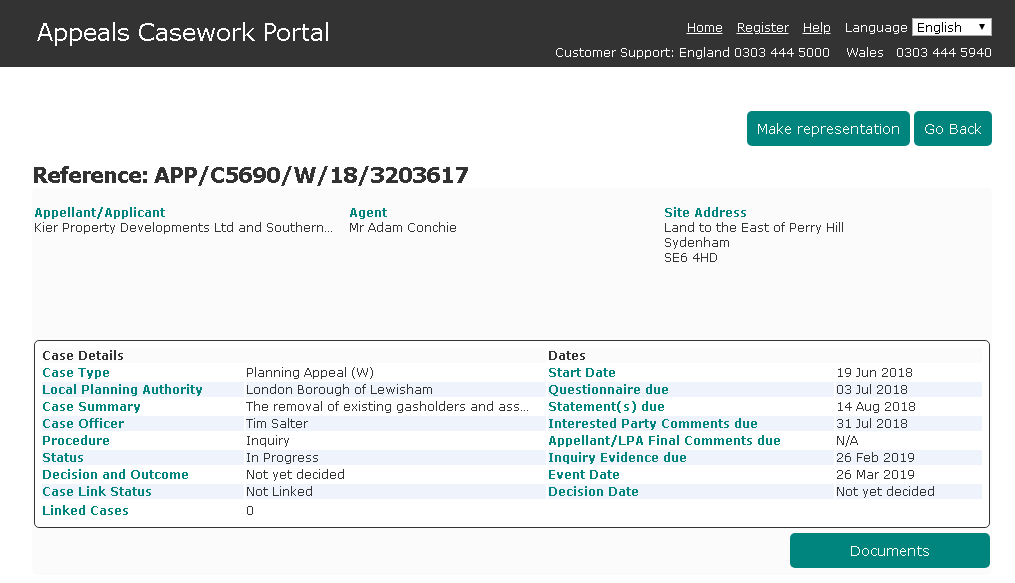This screenshot has height=583, width=1015.
Task: Click the Kier Property Developments appellant name
Action: [183, 228]
